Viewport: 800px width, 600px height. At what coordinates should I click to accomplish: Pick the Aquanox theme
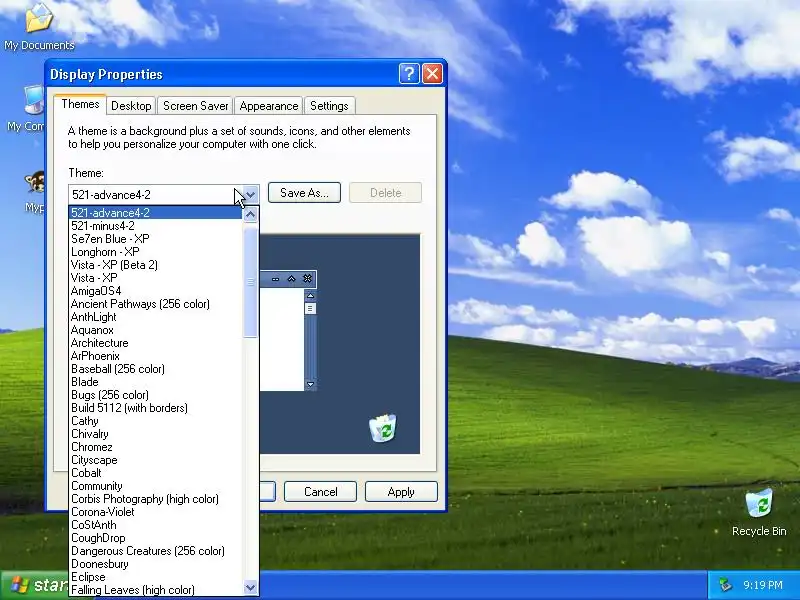point(156,330)
